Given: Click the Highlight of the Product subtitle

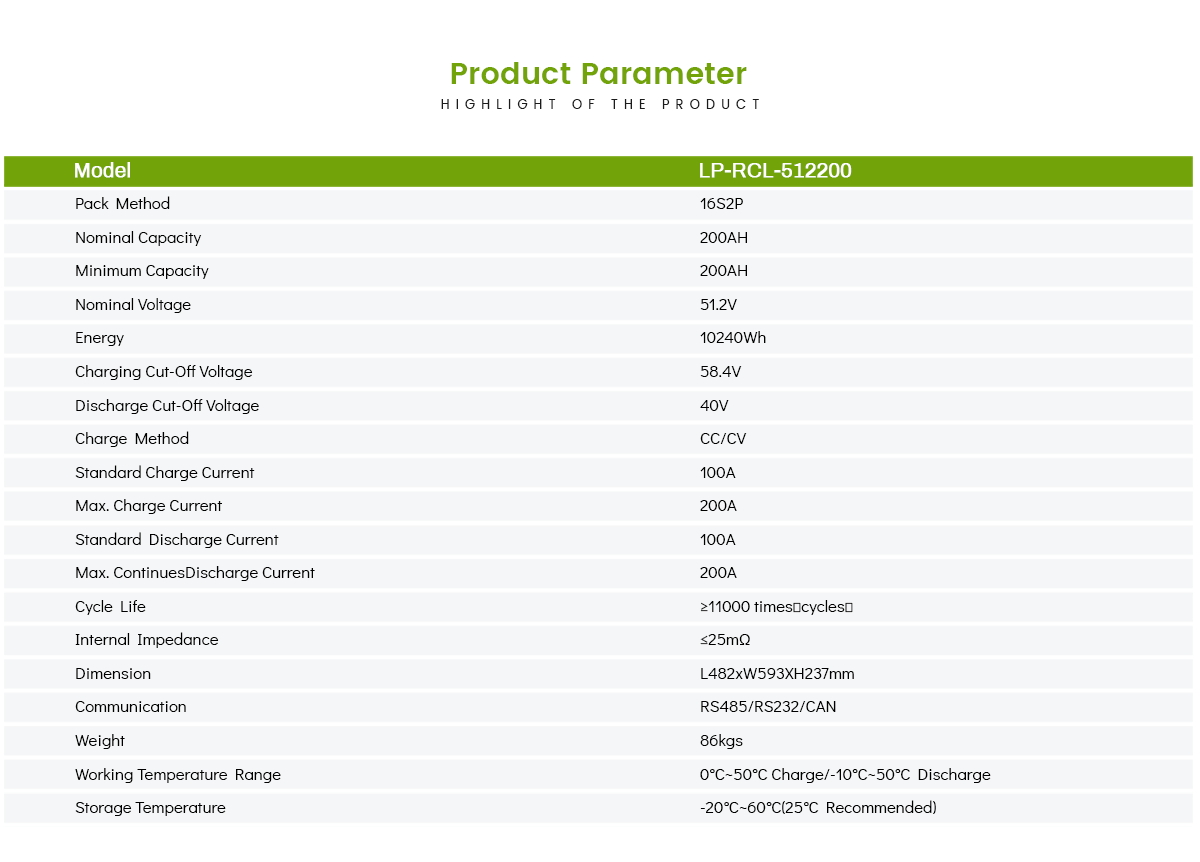Looking at the screenshot, I should 601,104.
